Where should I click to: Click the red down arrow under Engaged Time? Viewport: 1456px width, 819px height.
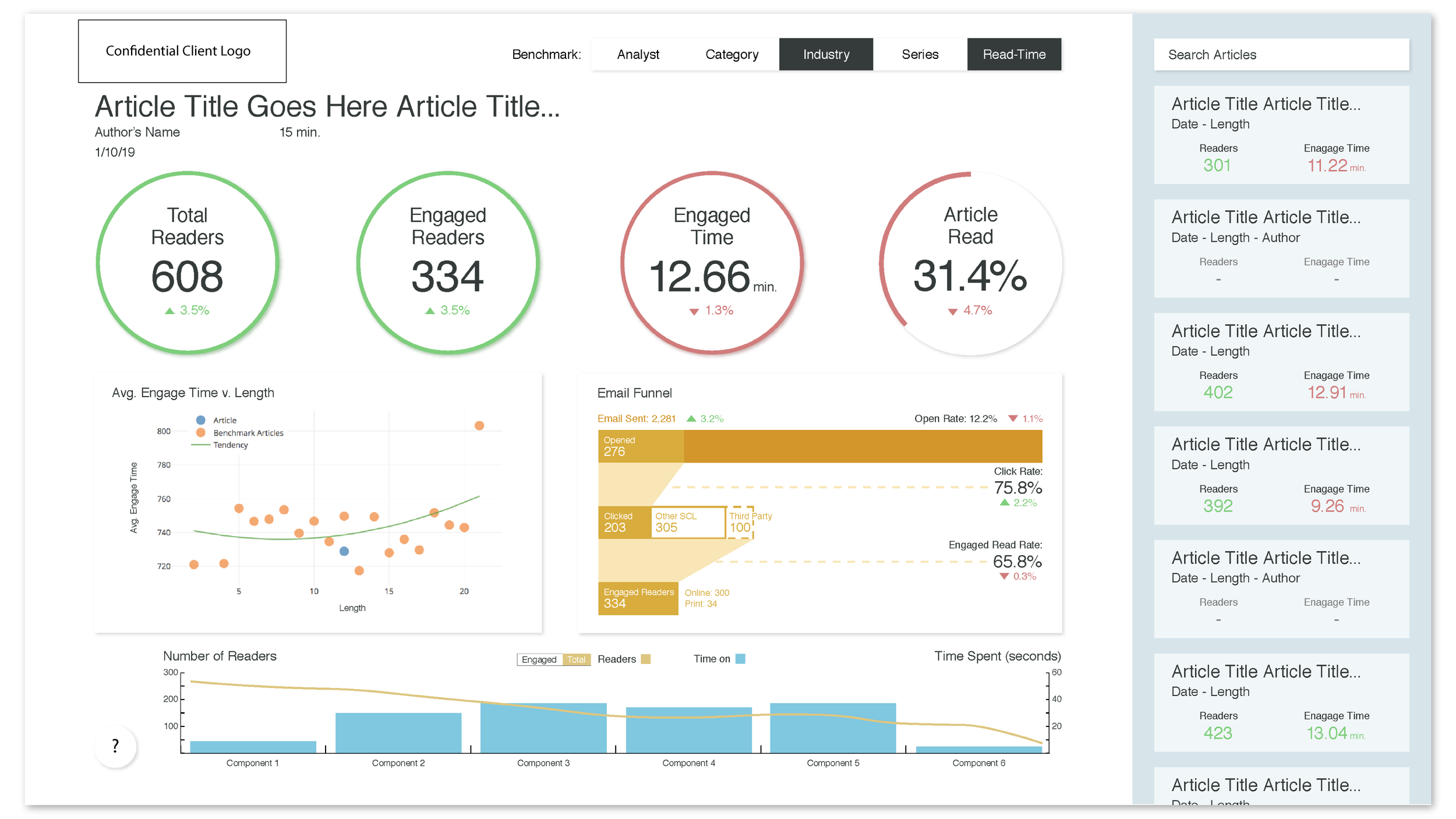(694, 312)
